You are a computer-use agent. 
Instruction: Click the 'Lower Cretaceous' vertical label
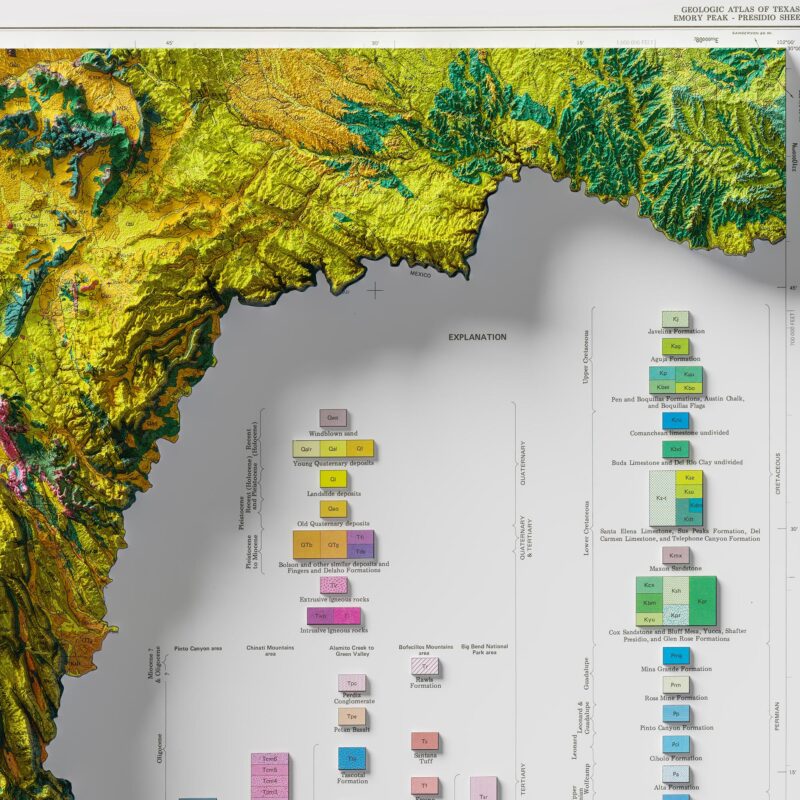coord(587,528)
